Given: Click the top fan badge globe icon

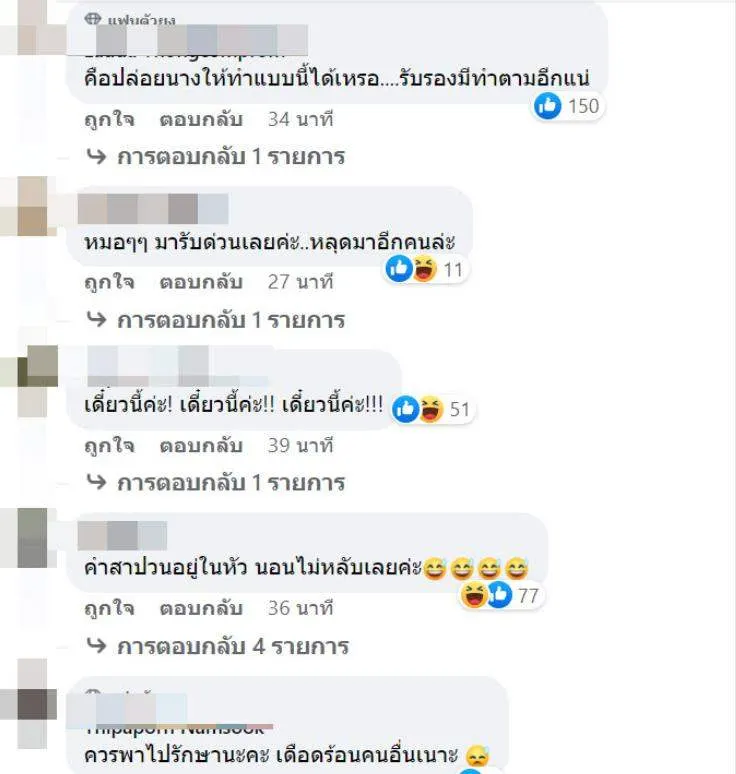Looking at the screenshot, I should pyautogui.click(x=93, y=19).
